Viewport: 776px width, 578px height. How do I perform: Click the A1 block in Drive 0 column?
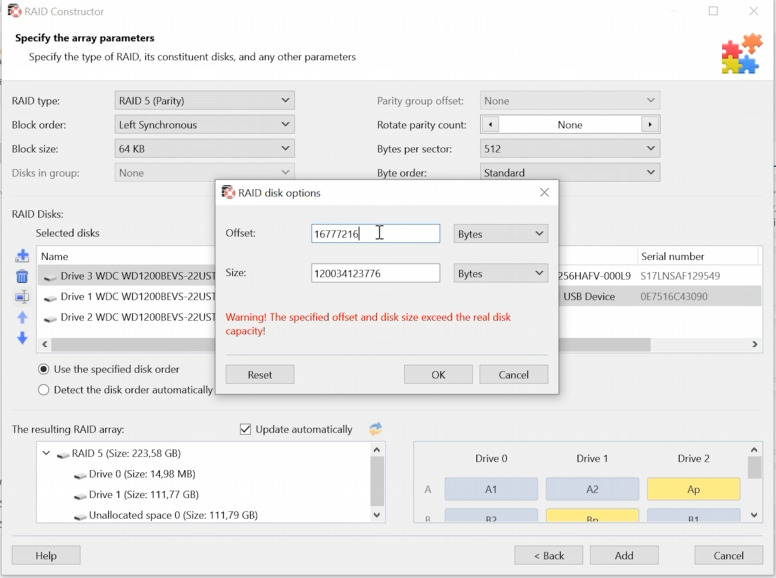coord(491,489)
